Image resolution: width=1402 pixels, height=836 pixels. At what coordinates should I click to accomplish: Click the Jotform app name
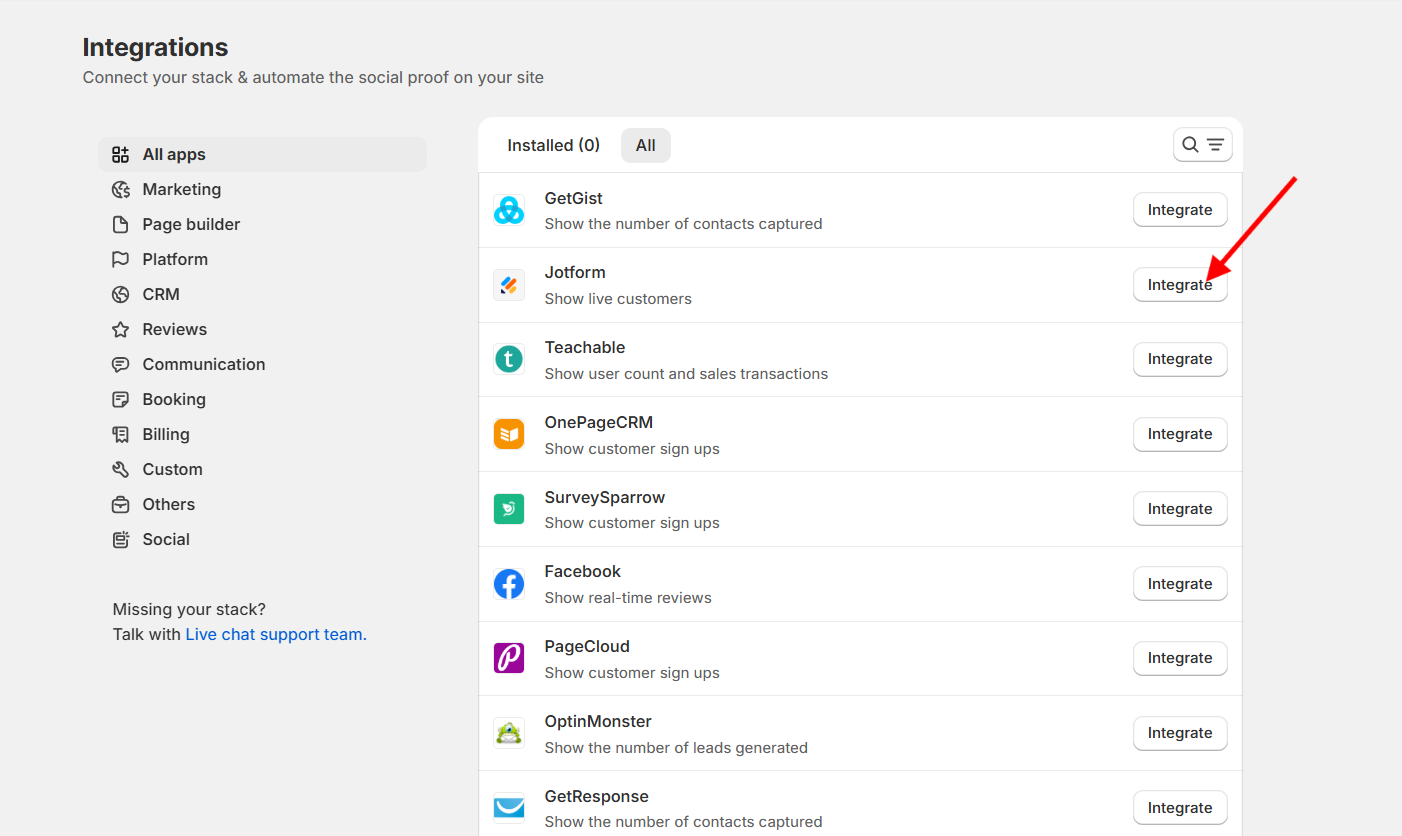(x=575, y=272)
